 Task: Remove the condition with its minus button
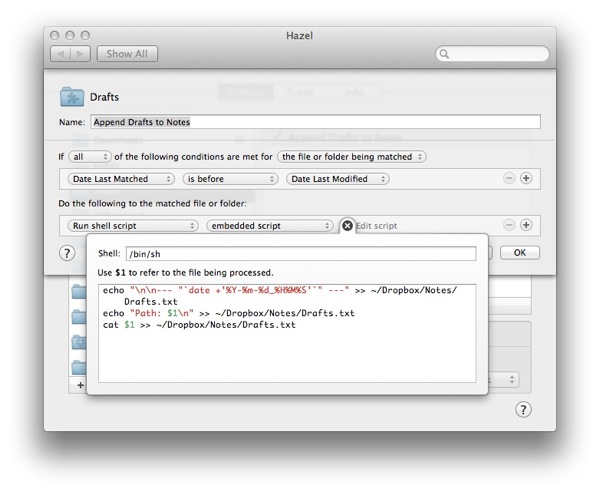tap(509, 178)
